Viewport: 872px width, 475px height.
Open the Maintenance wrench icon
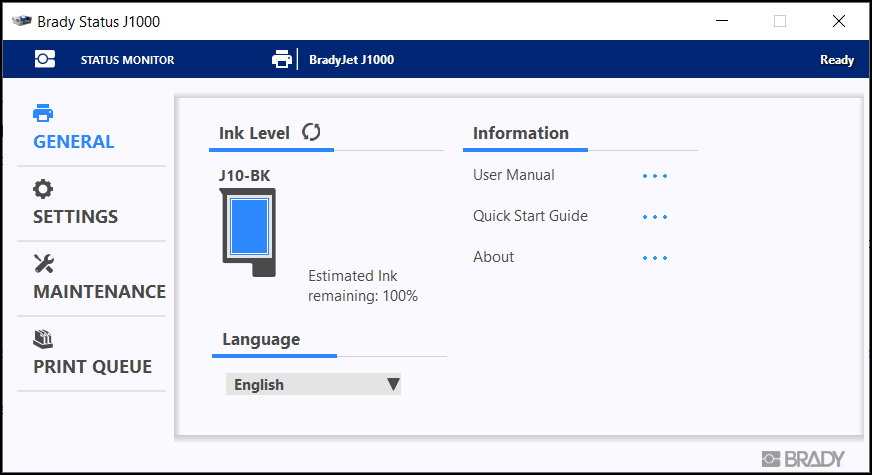tap(43, 264)
